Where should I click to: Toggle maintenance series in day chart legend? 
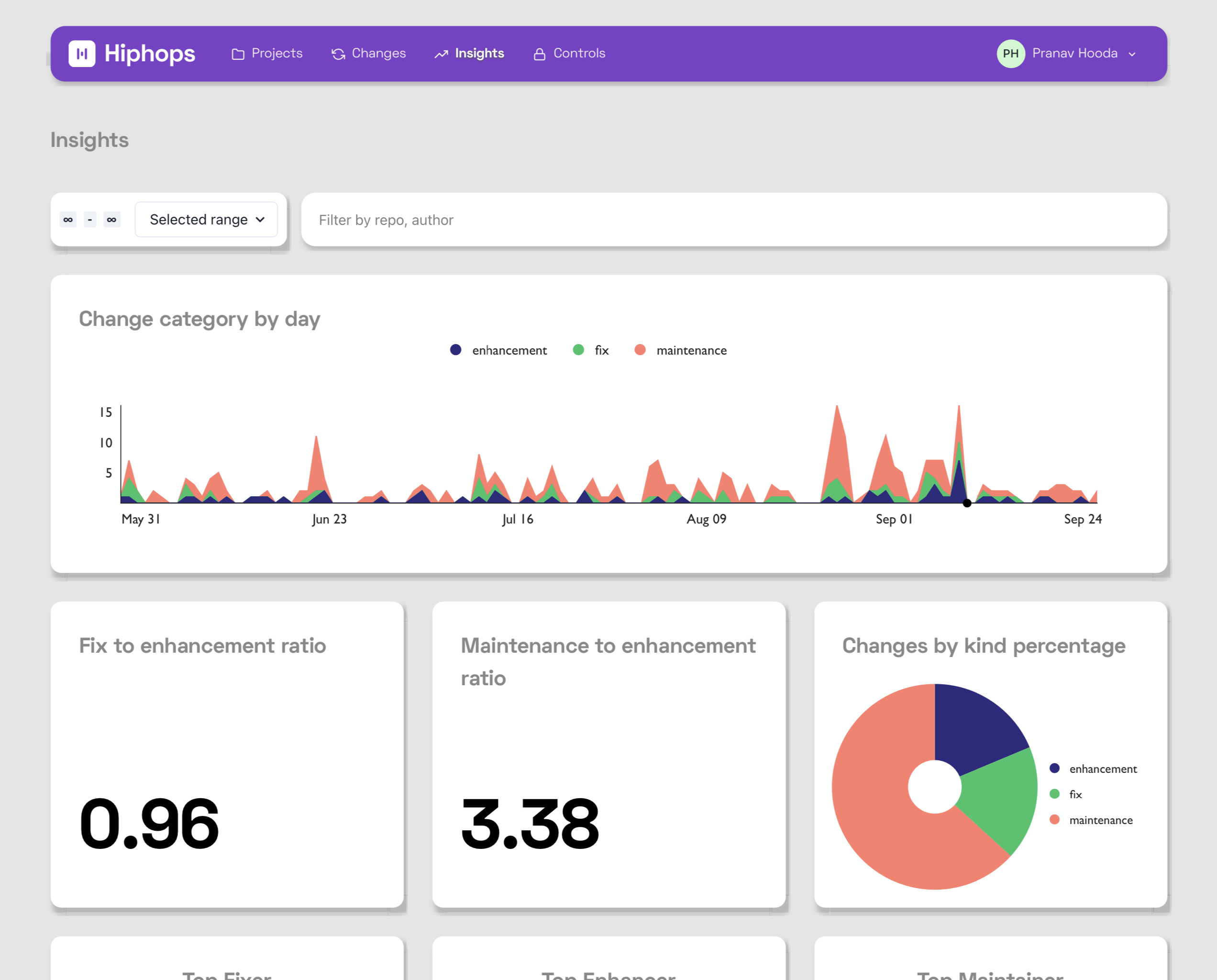pos(680,350)
